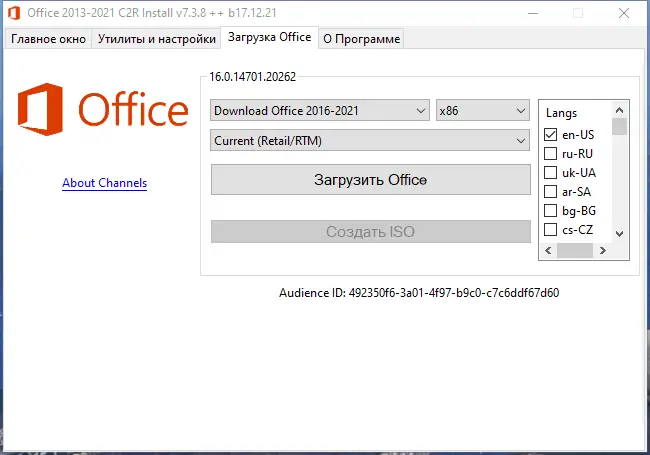Open the Утилиты и настройки tab

click(x=156, y=39)
